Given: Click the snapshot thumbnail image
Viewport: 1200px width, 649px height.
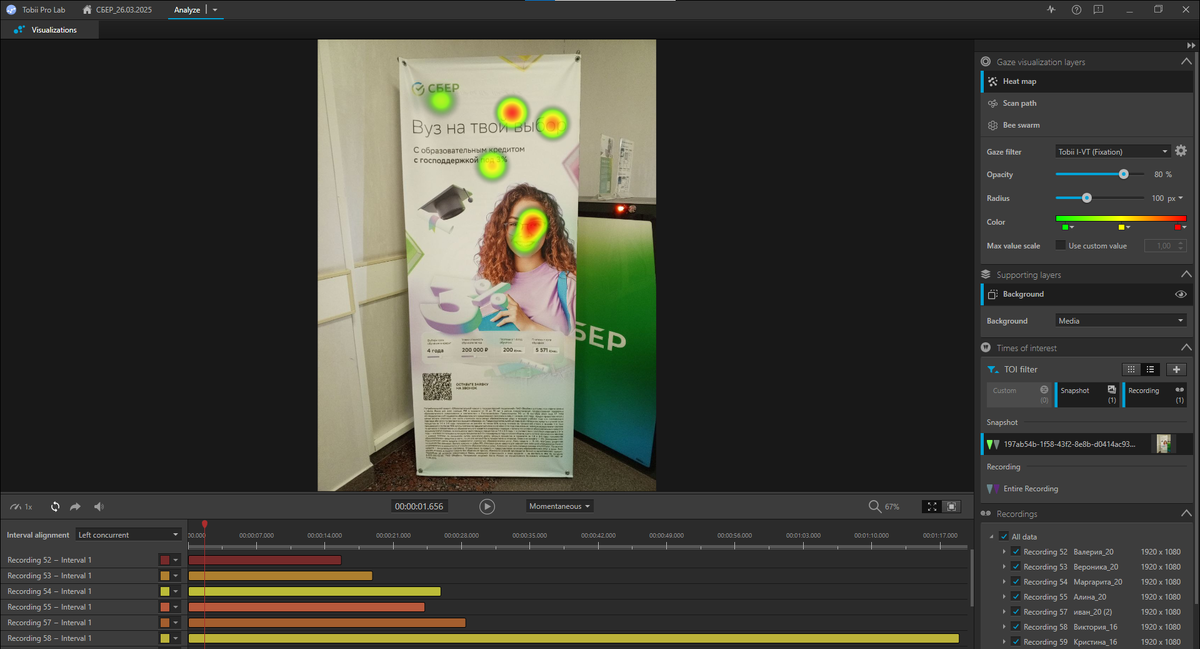Looking at the screenshot, I should [x=1163, y=443].
